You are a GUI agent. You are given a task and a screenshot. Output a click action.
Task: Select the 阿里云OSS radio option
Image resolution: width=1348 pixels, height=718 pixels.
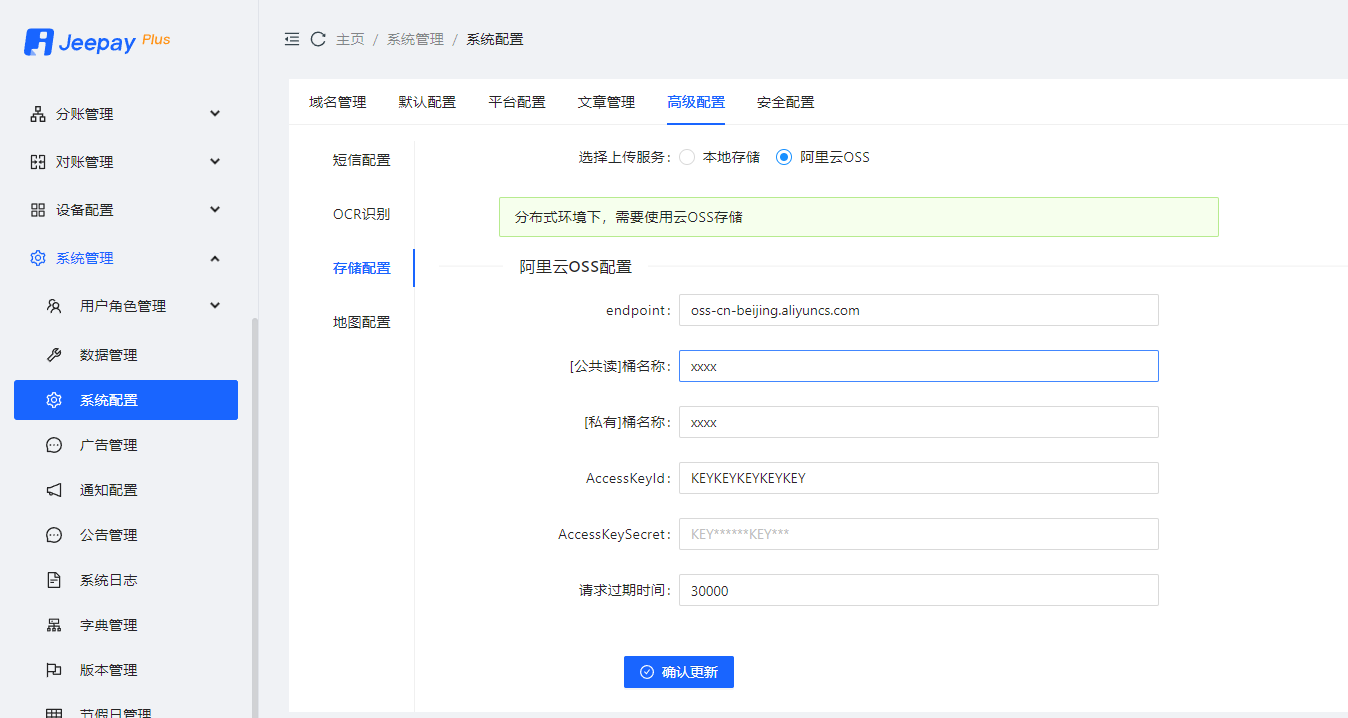pyautogui.click(x=784, y=157)
